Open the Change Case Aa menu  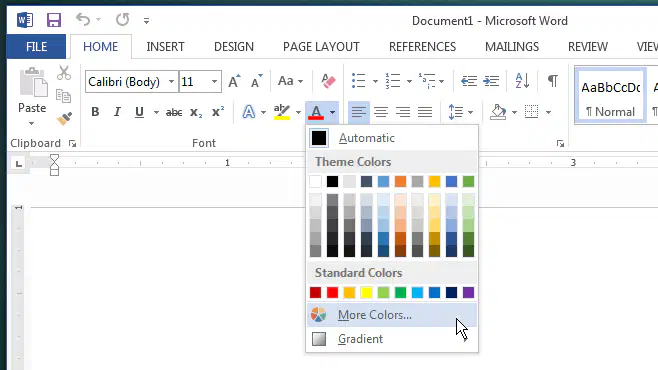[x=290, y=81]
